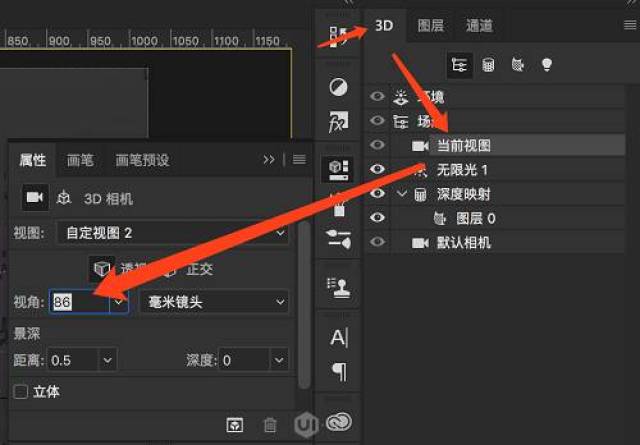Select the 3D camera icon in 属性 panel
640x445 pixels.
tap(35, 198)
